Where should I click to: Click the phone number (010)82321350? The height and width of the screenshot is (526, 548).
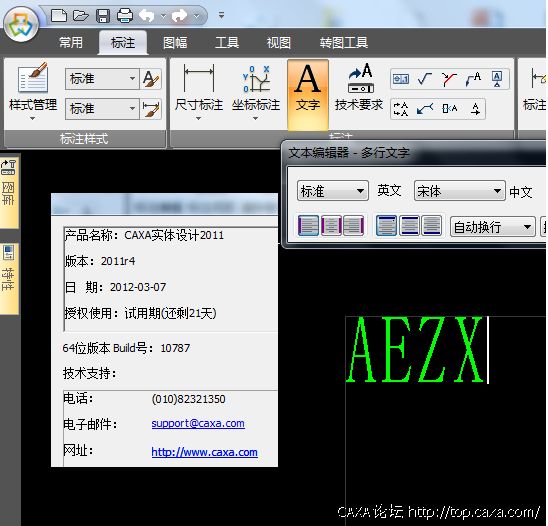(x=188, y=399)
